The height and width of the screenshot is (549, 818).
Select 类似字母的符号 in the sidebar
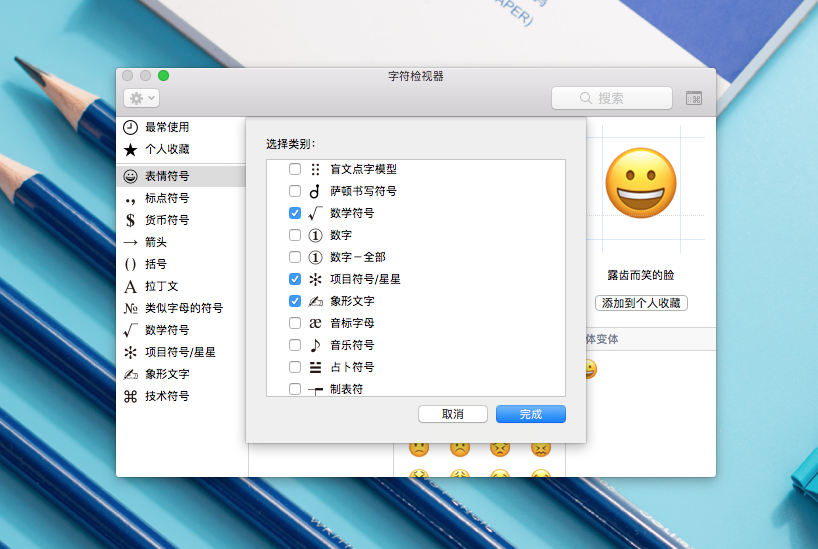(183, 308)
